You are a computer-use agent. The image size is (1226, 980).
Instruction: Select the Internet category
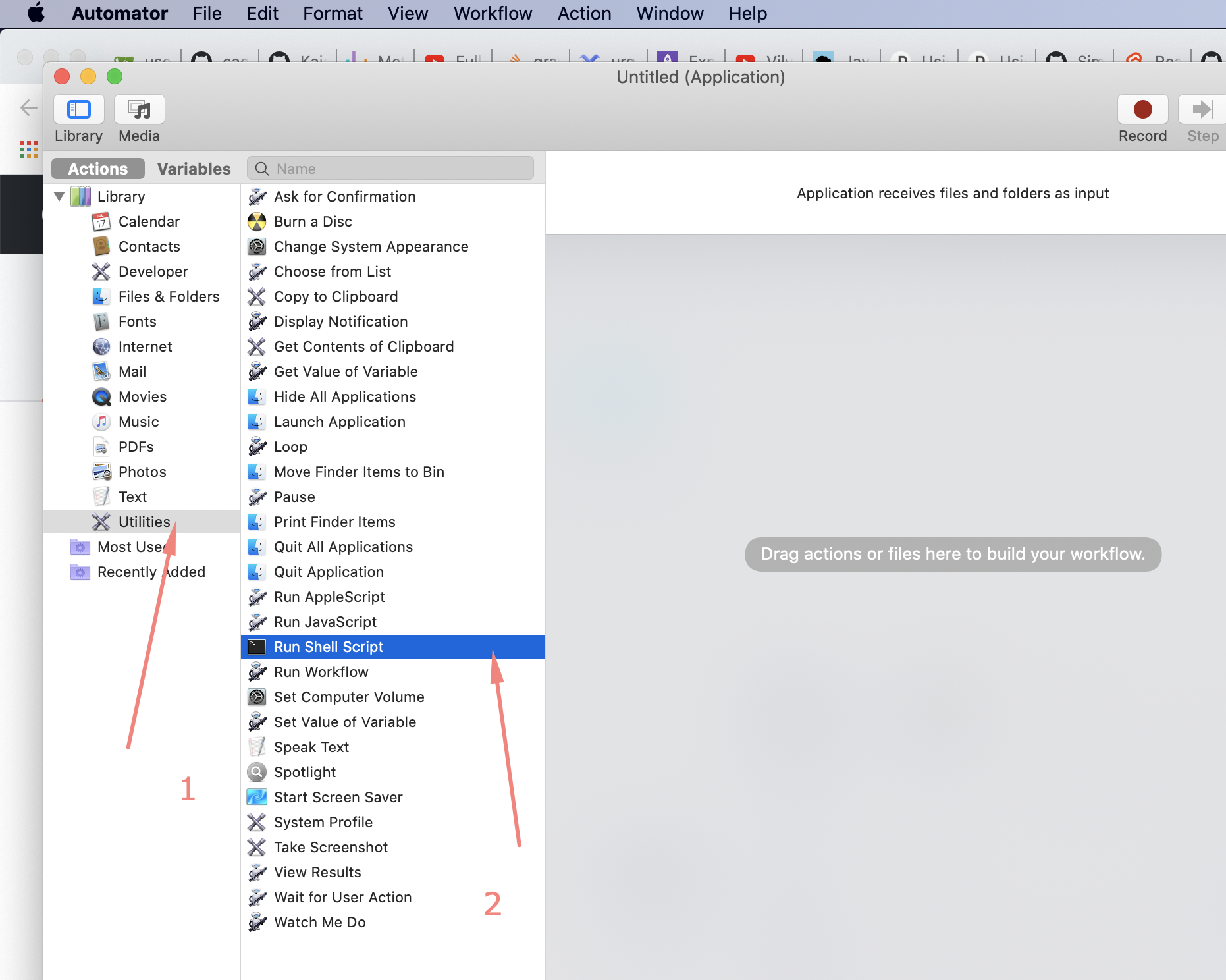coord(142,346)
